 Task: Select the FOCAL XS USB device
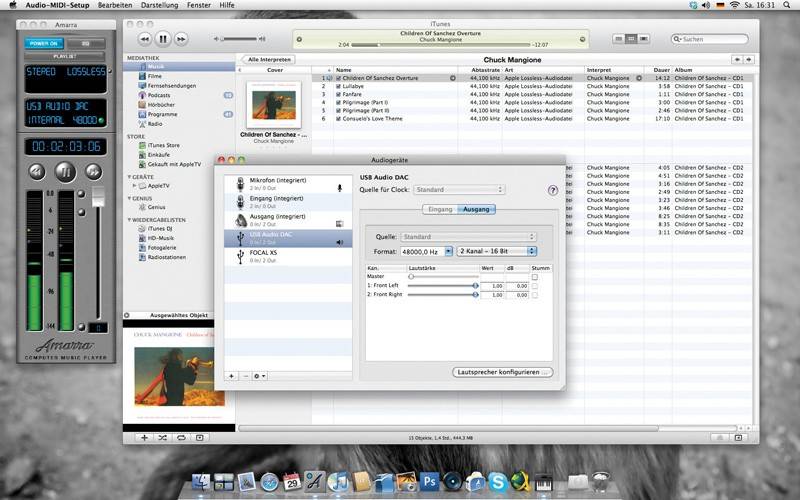288,256
